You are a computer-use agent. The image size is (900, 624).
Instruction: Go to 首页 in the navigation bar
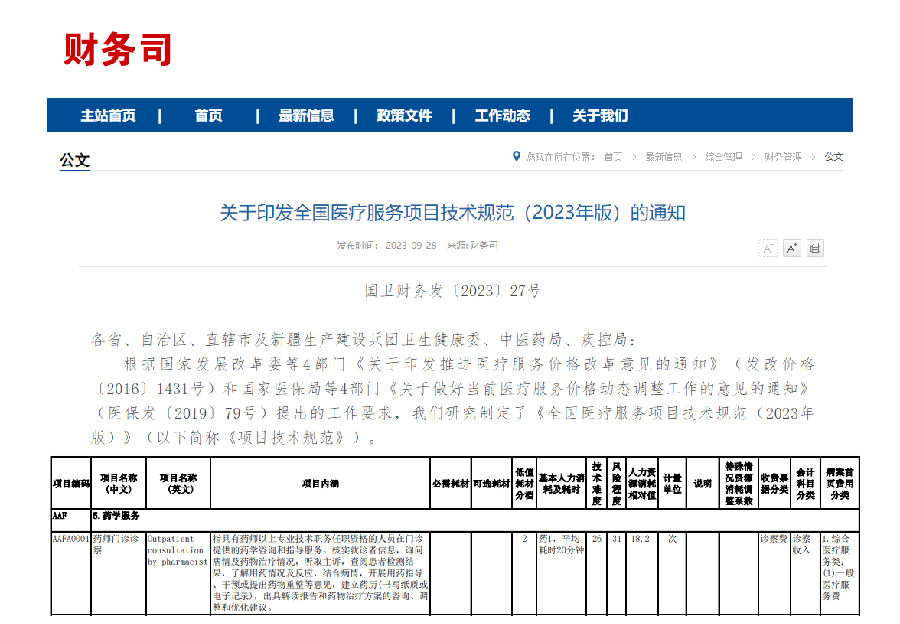pyautogui.click(x=209, y=115)
